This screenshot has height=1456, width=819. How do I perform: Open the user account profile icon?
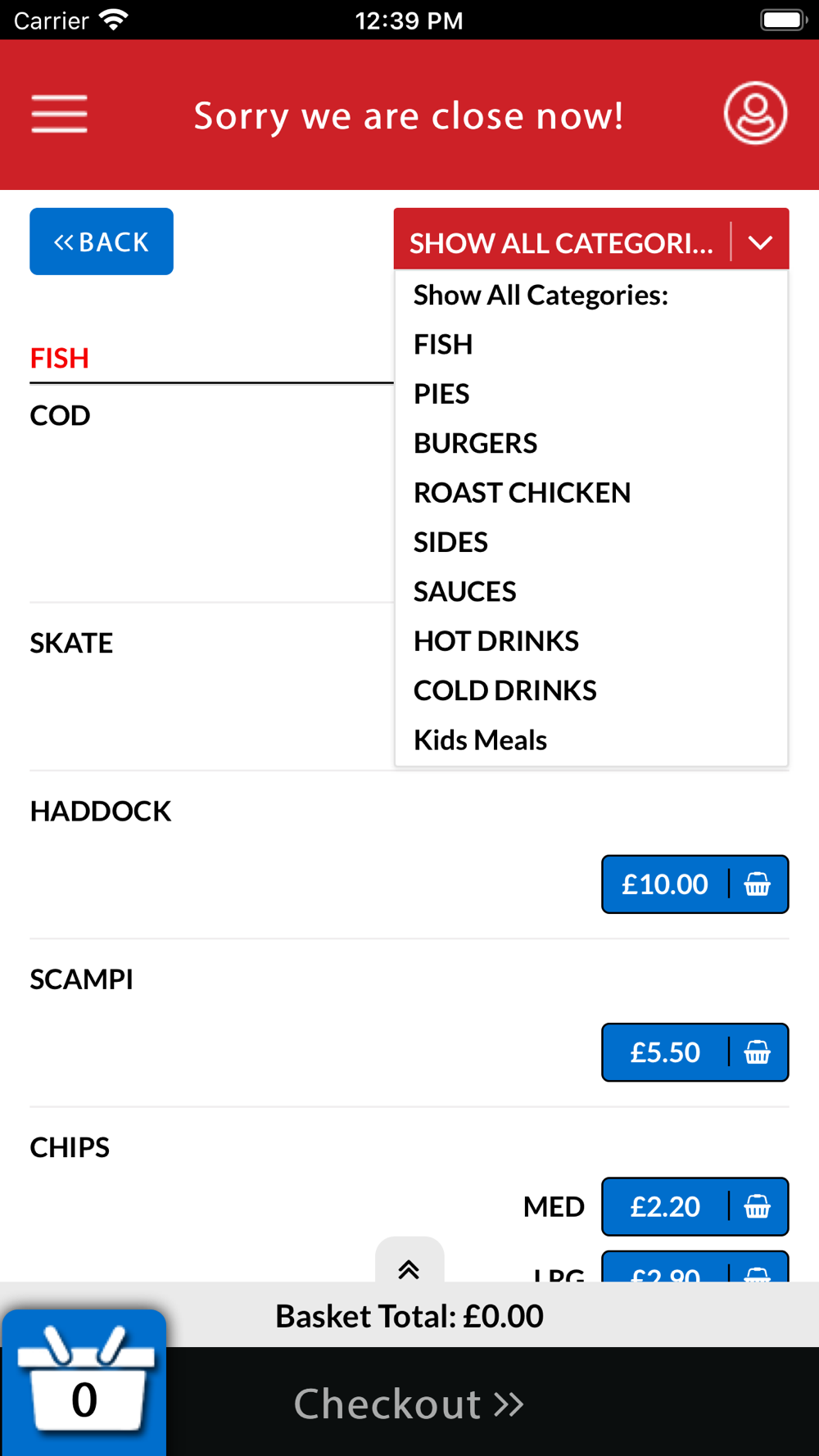[755, 114]
